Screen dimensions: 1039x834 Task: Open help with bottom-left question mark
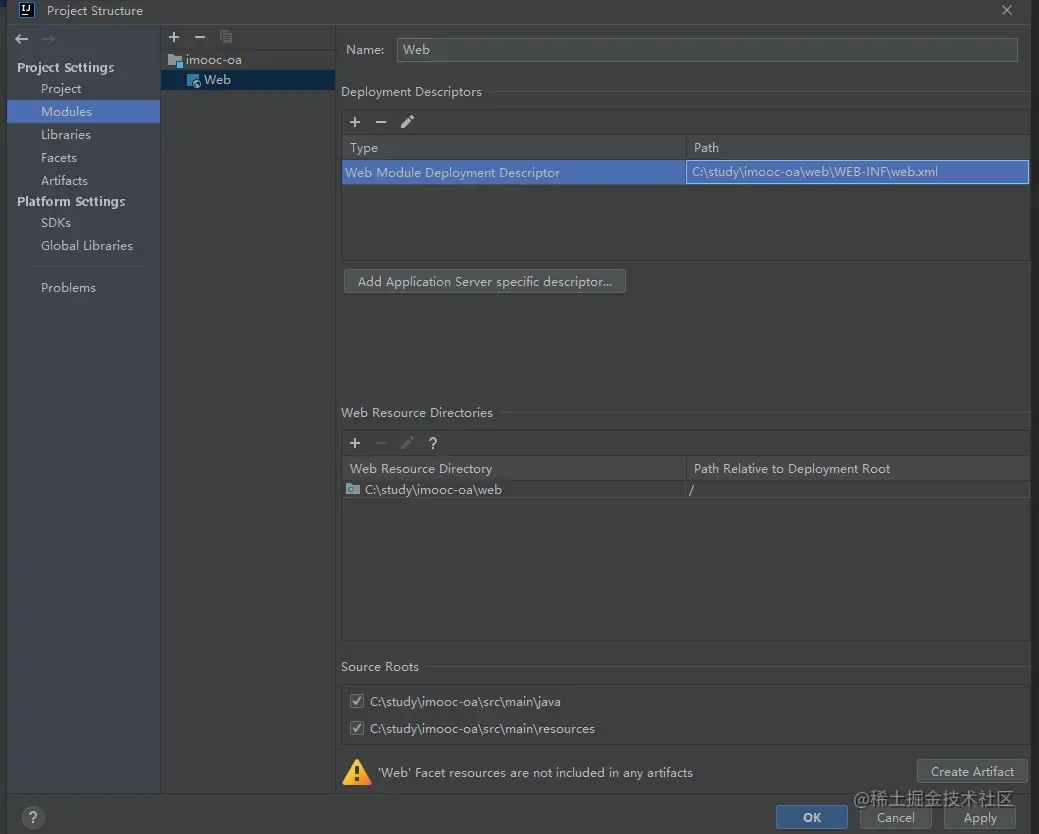pos(33,817)
